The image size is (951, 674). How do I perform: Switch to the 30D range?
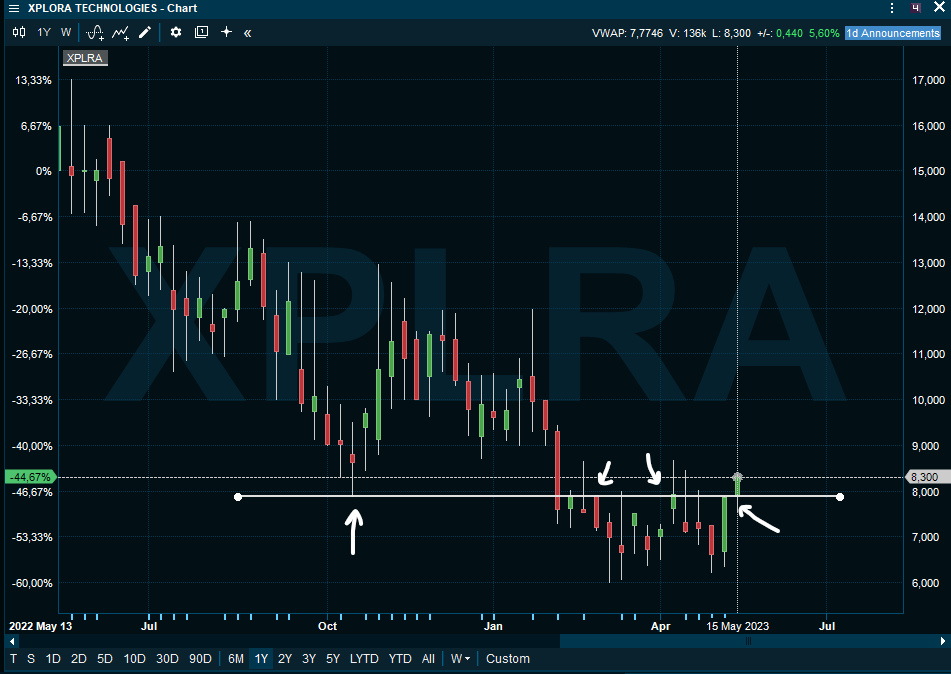click(167, 659)
